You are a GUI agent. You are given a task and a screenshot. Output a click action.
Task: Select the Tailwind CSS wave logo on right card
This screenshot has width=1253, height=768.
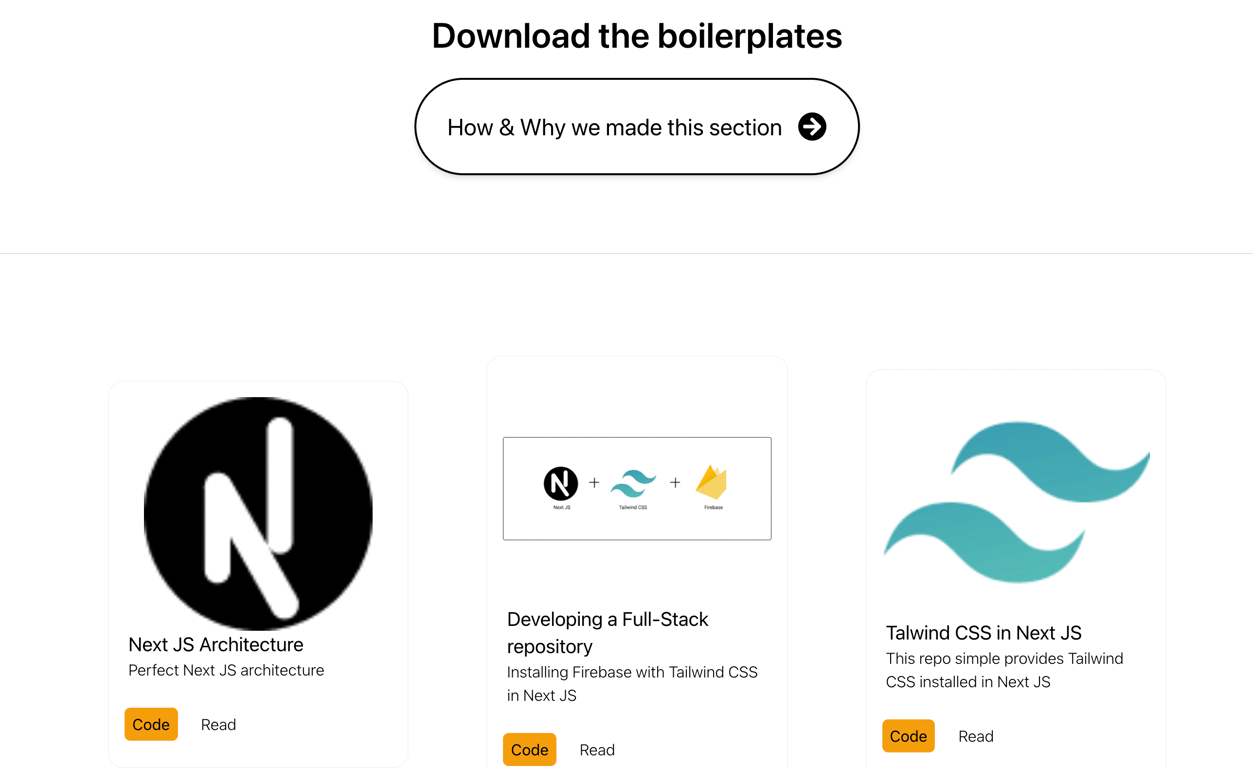1015,503
